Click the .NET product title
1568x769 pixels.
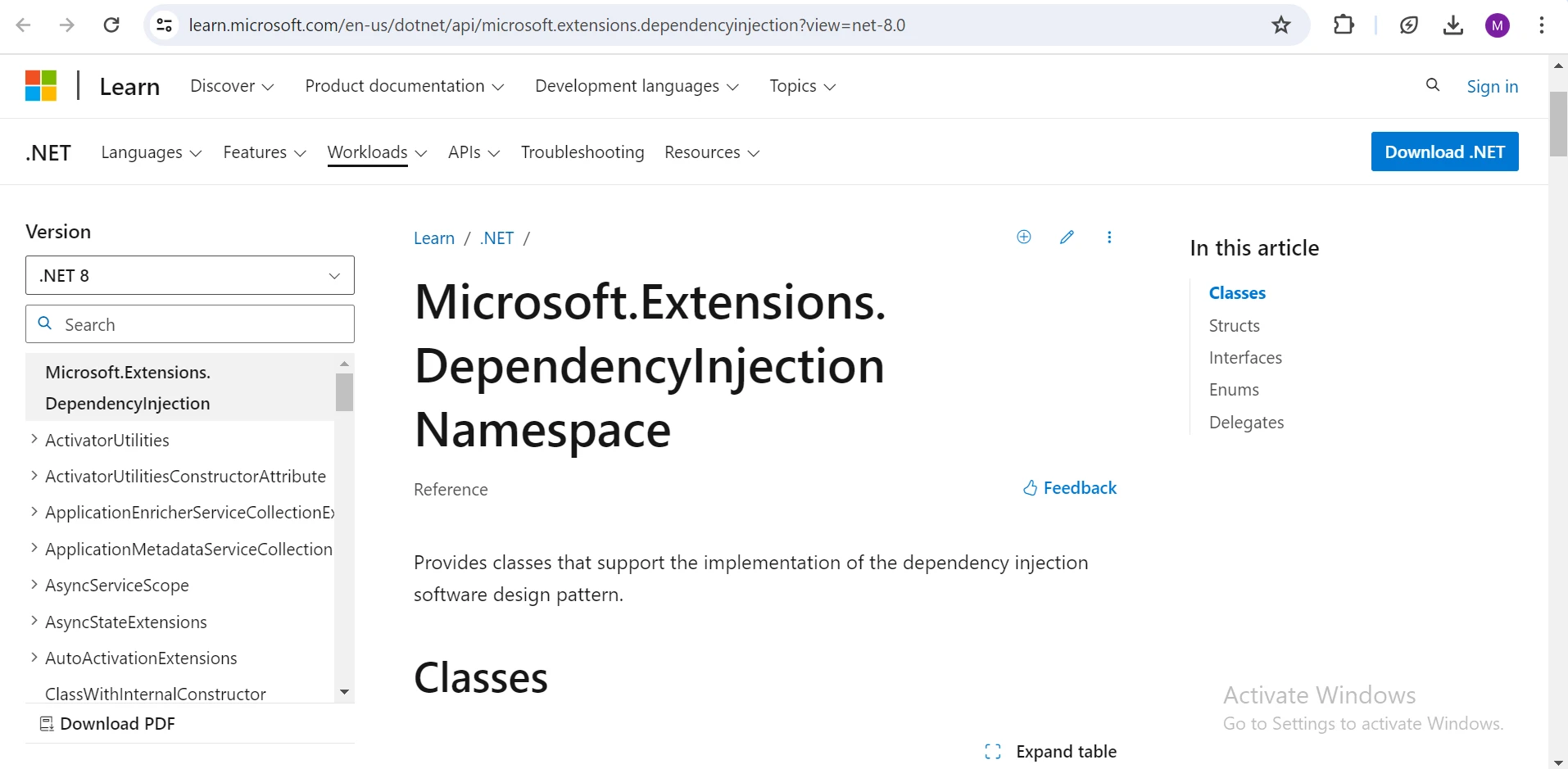click(48, 153)
